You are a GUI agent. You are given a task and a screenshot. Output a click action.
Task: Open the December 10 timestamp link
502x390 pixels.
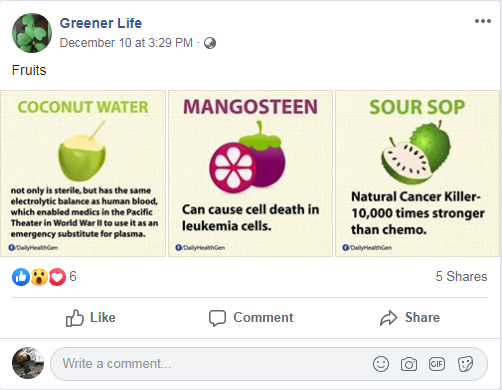tap(126, 43)
